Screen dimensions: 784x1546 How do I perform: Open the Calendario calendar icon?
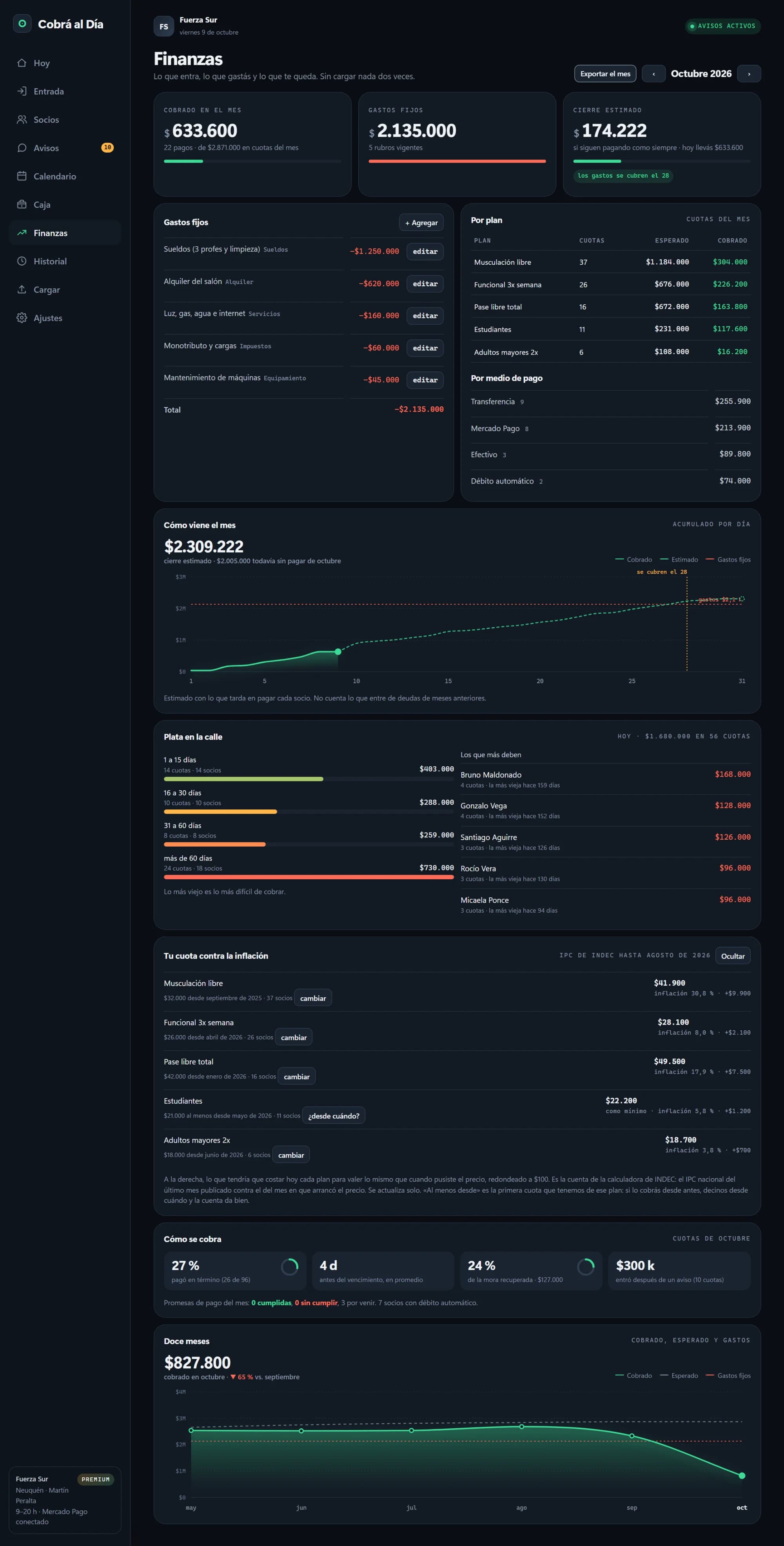pos(22,176)
